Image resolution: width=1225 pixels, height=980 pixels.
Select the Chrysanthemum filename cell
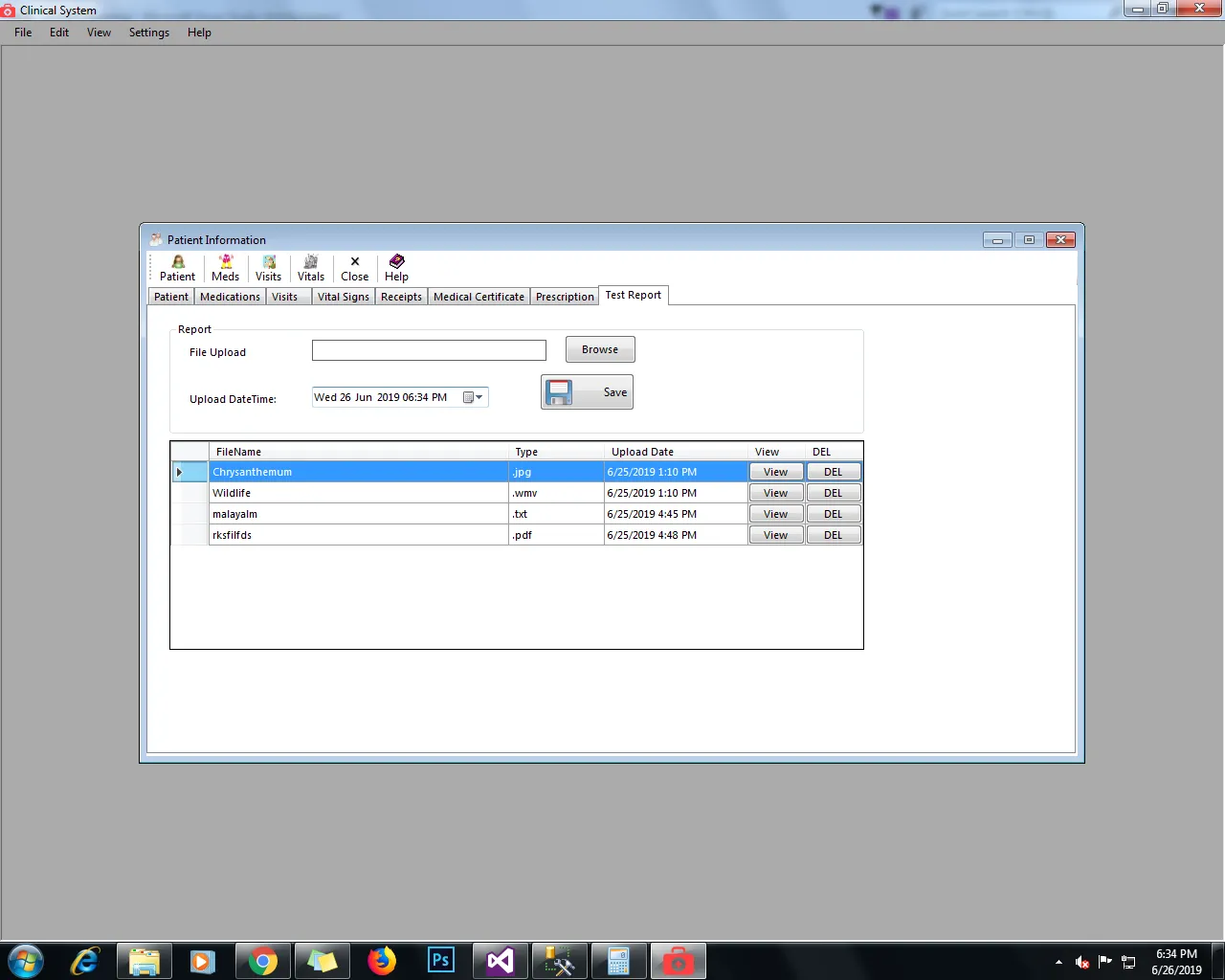click(x=359, y=472)
